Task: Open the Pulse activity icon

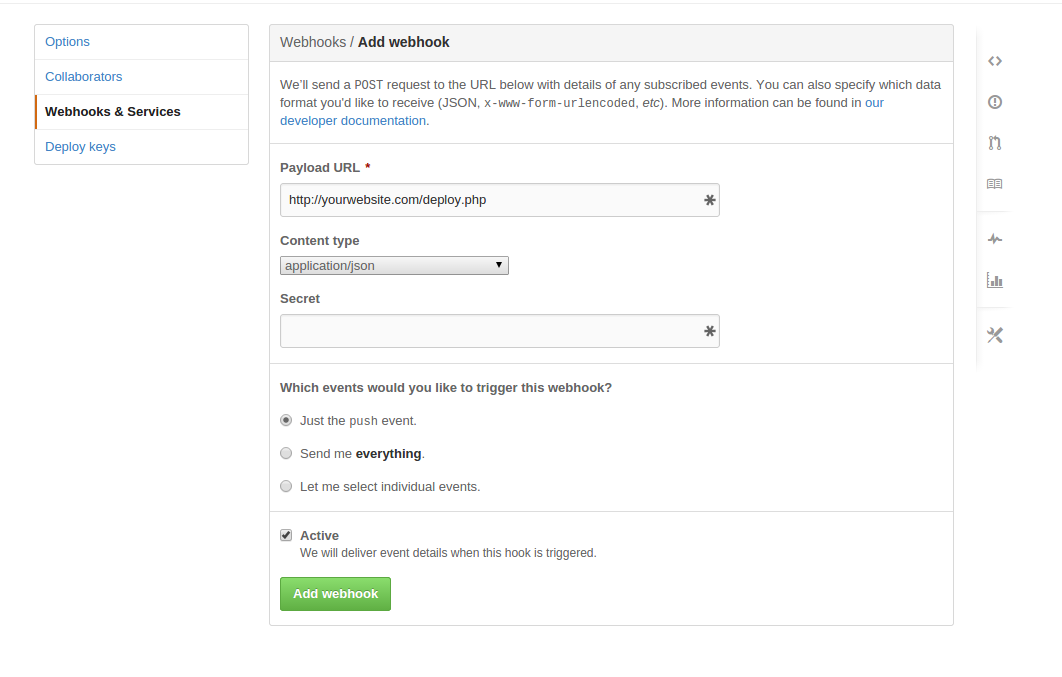Action: tap(994, 239)
